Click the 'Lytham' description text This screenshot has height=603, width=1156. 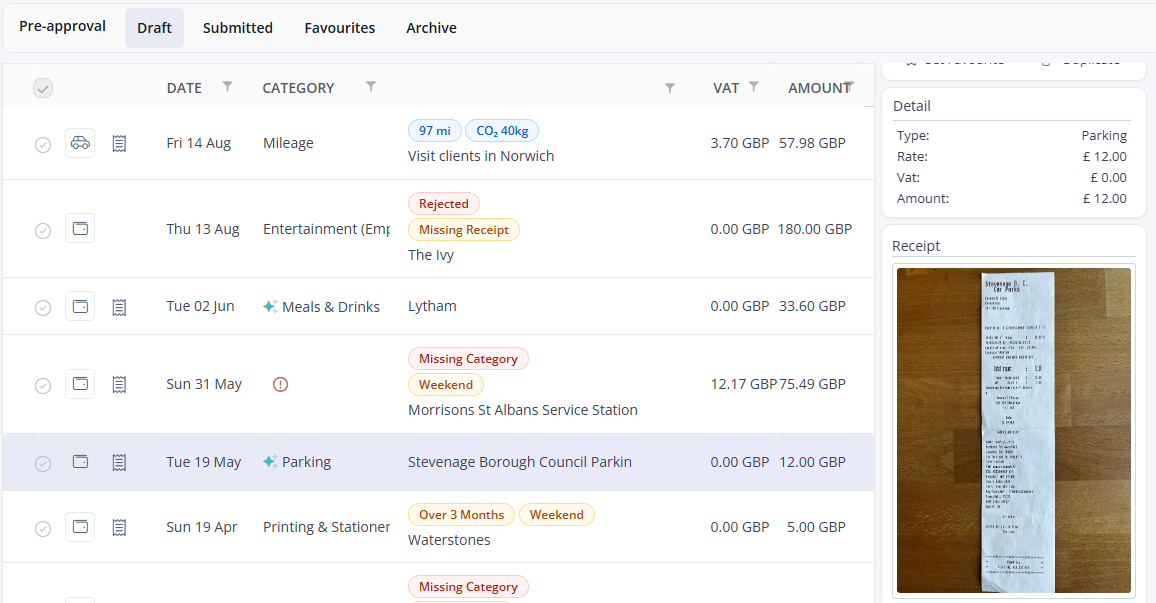[x=432, y=306]
